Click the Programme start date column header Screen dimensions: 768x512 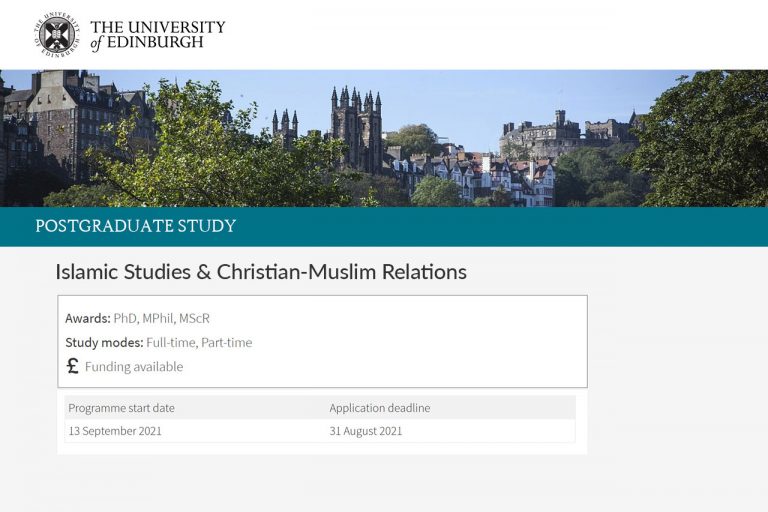click(121, 408)
